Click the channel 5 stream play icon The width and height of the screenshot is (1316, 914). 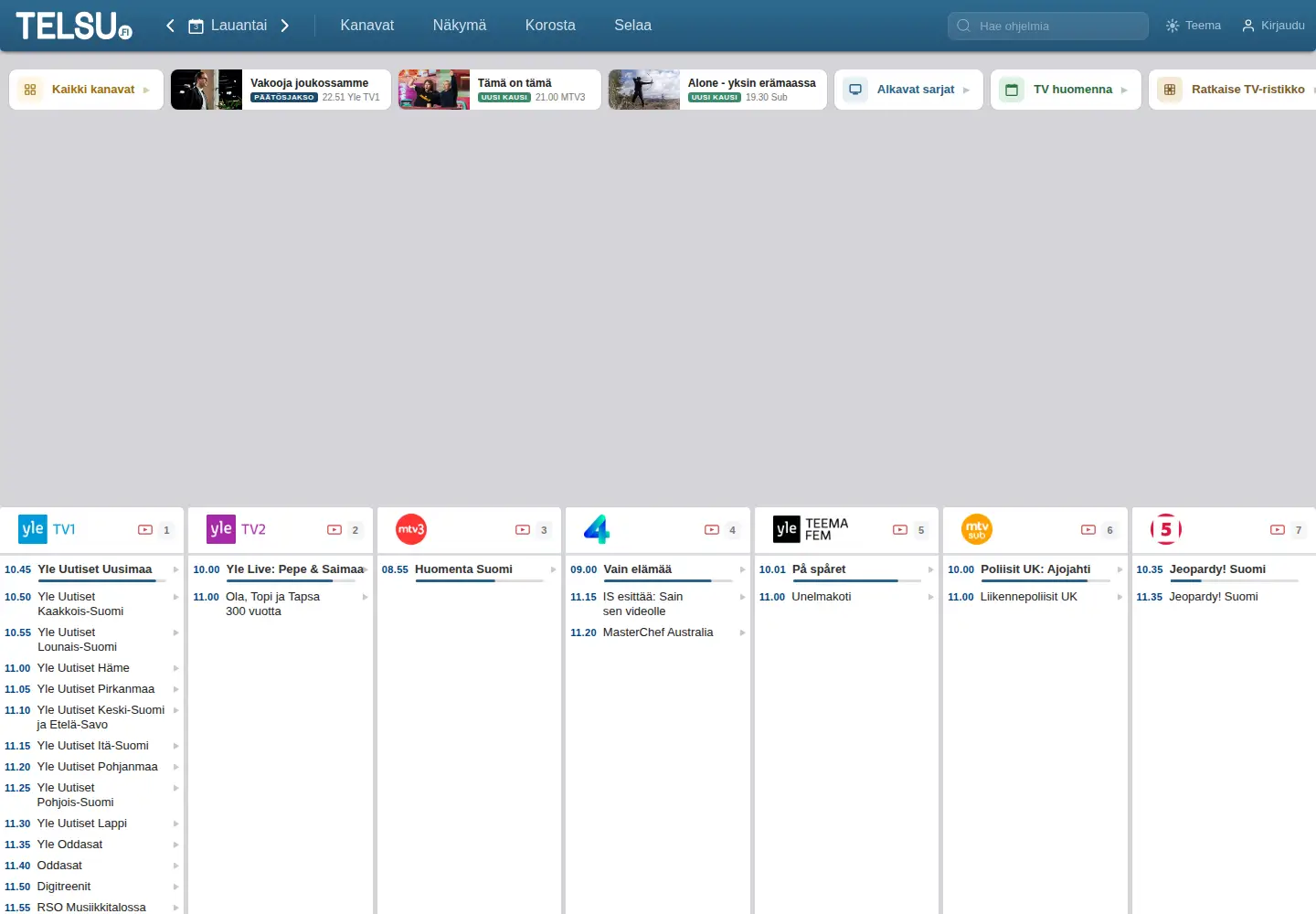pyautogui.click(x=1278, y=530)
